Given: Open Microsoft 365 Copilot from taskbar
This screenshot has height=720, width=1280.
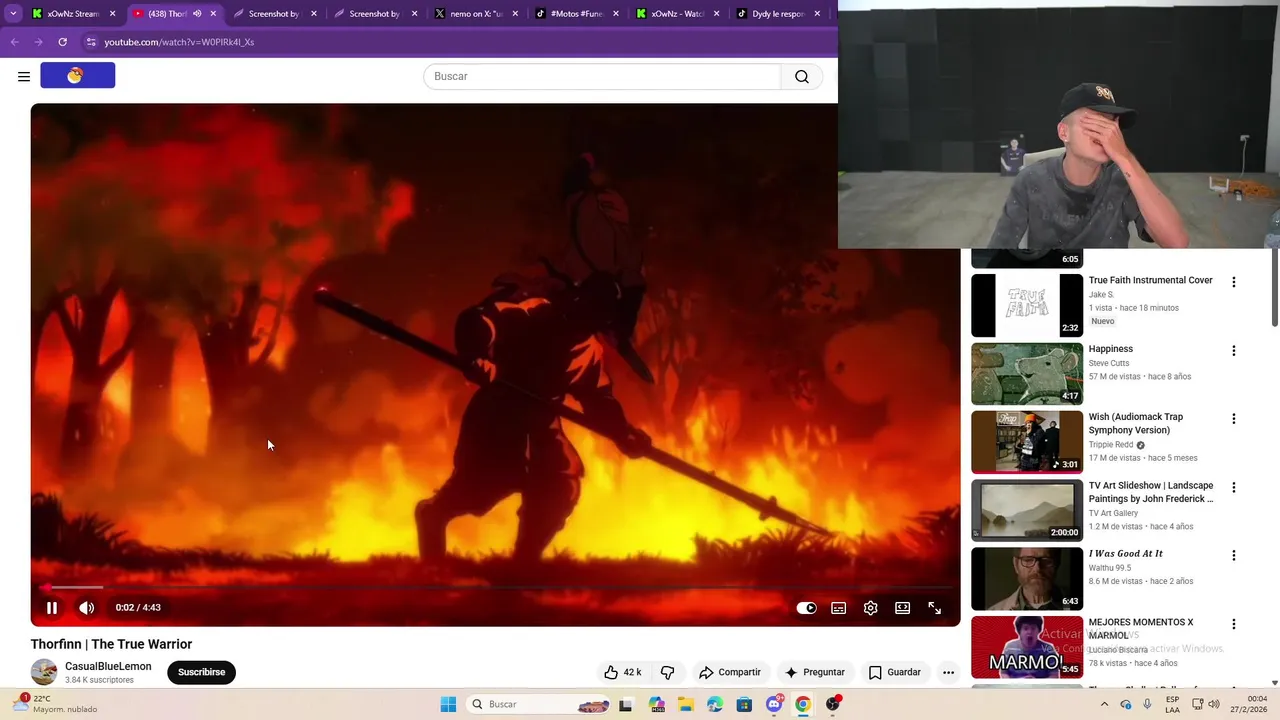Looking at the screenshot, I should pos(657,704).
